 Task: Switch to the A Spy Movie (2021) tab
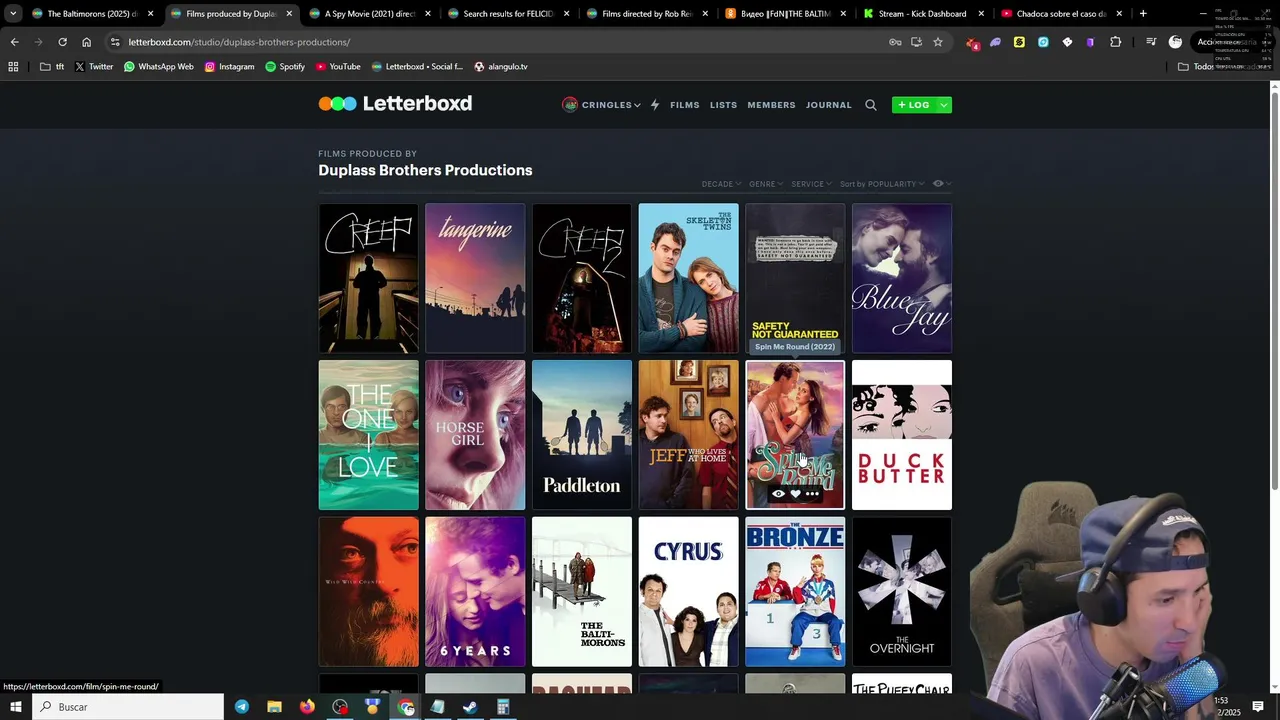tap(370, 14)
